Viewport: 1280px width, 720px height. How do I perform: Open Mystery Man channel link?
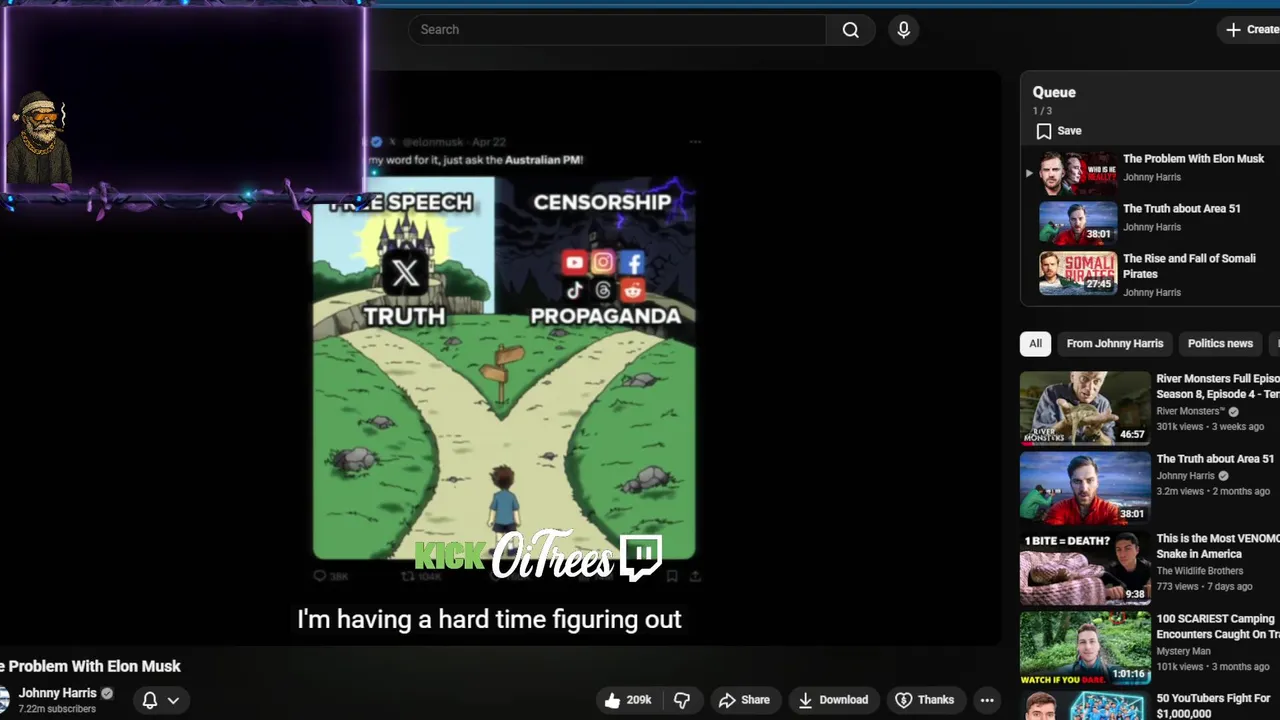coord(1181,651)
